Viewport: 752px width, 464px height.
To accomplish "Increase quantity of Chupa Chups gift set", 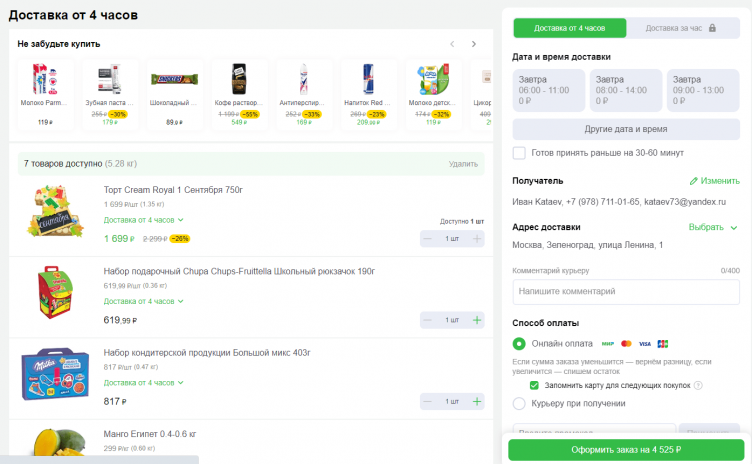I will tap(477, 320).
